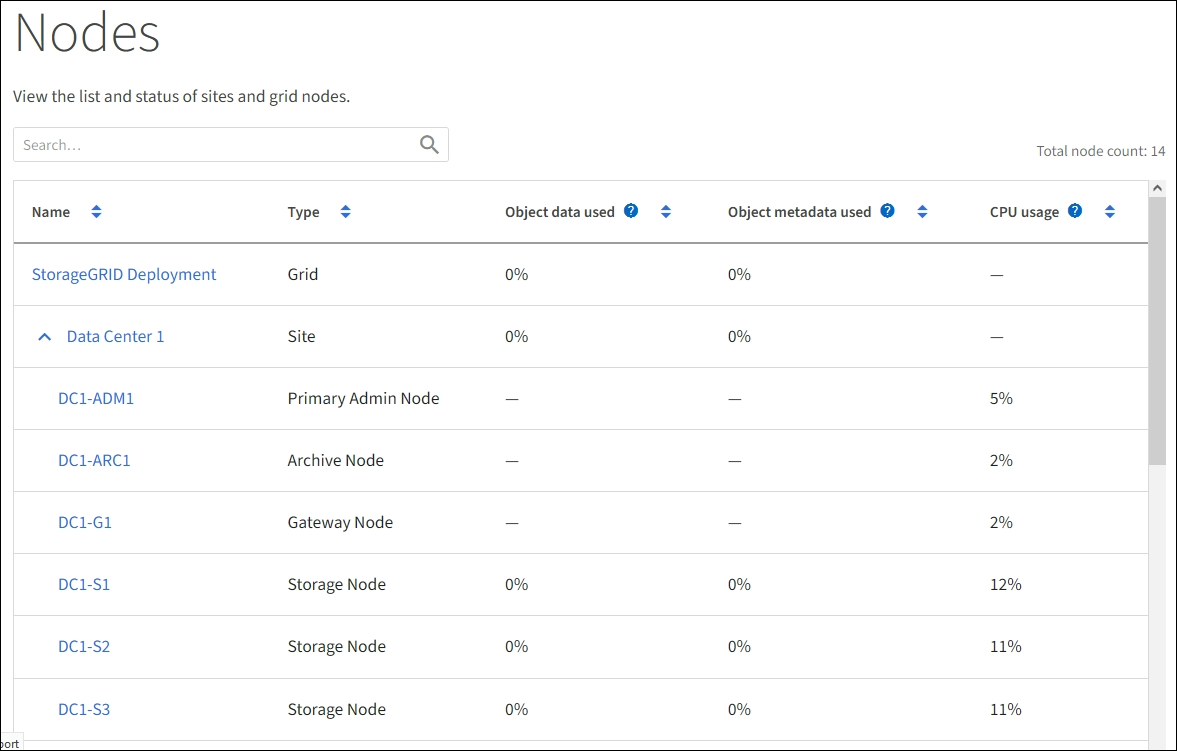Open the DC1-G1 gateway node
Viewport: 1177px width, 751px height.
click(85, 522)
